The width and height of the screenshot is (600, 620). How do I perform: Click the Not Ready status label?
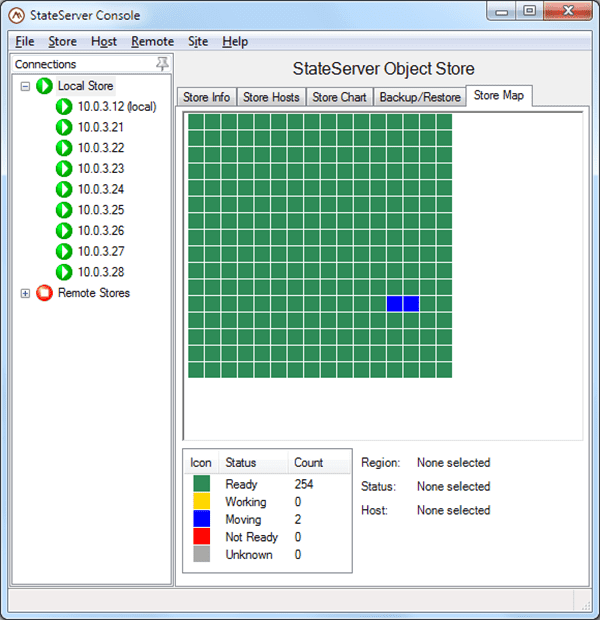coord(252,537)
